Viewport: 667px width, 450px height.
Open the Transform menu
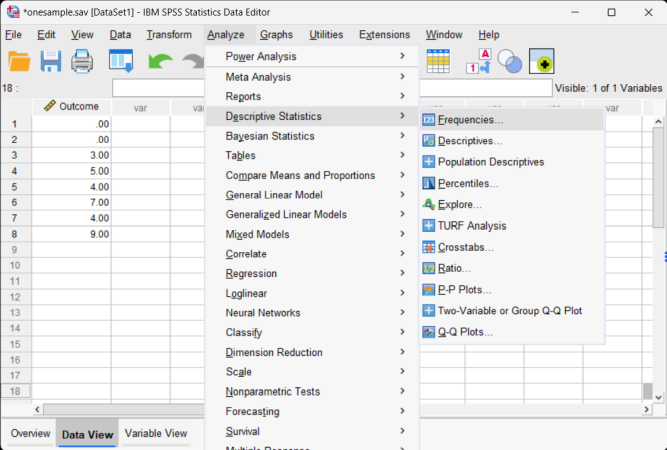(169, 34)
